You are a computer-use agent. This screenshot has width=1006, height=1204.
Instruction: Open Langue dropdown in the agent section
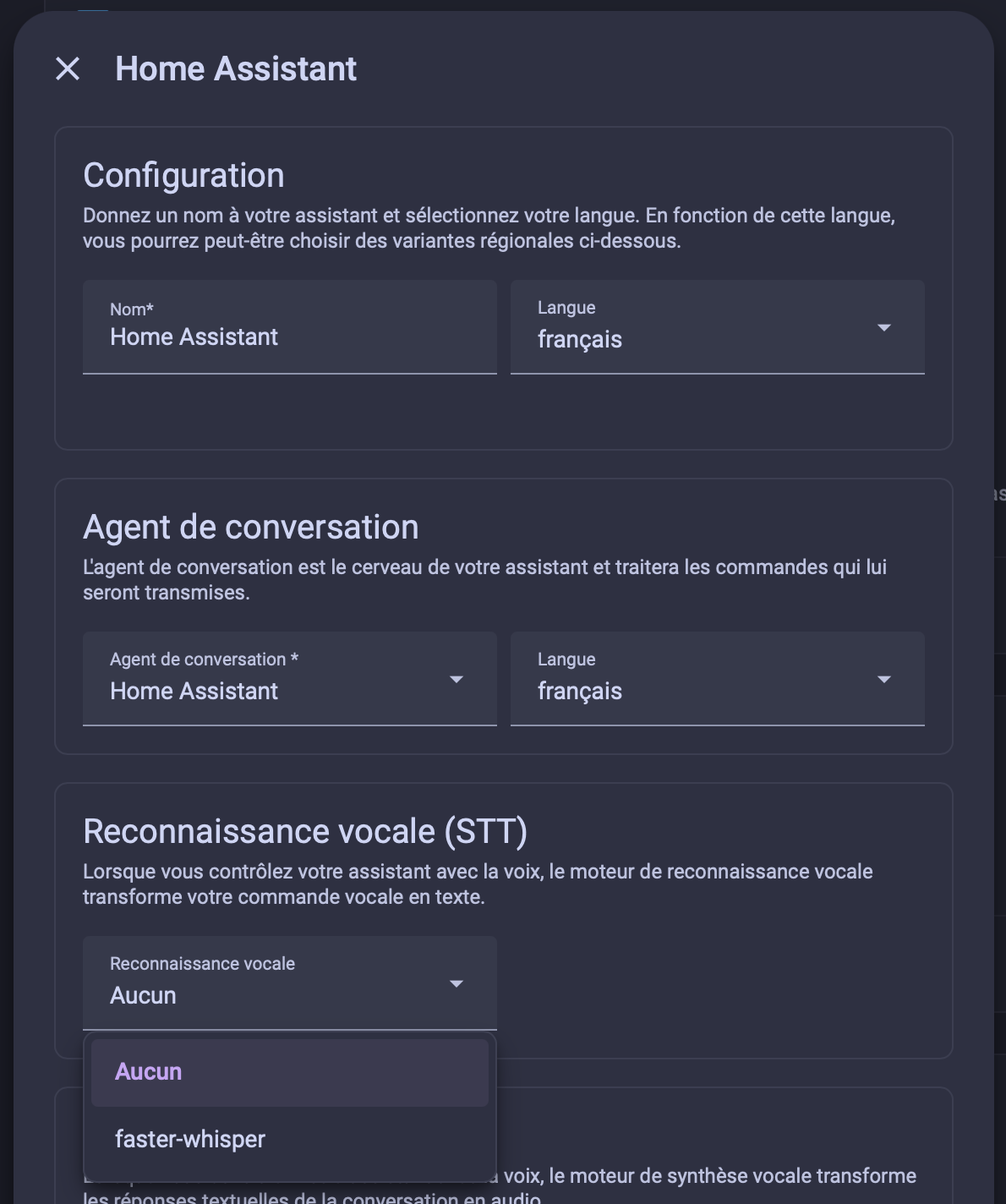(718, 679)
